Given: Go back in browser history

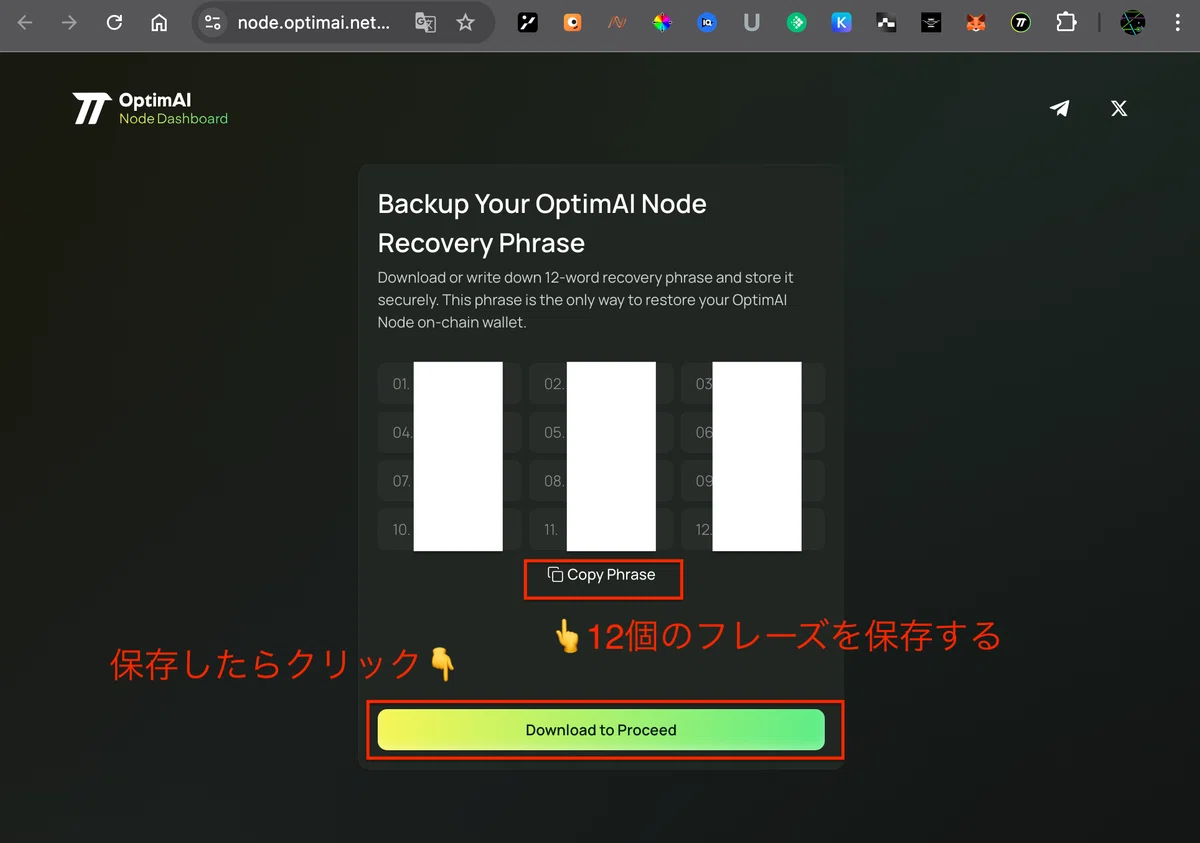Looking at the screenshot, I should point(26,22).
